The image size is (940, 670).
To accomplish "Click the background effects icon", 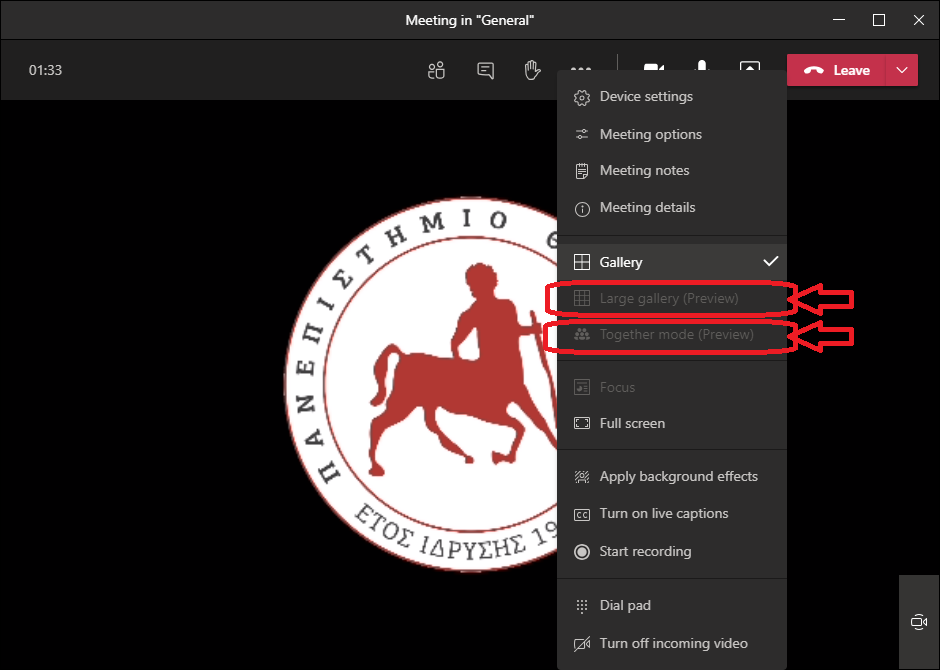I will pos(582,477).
